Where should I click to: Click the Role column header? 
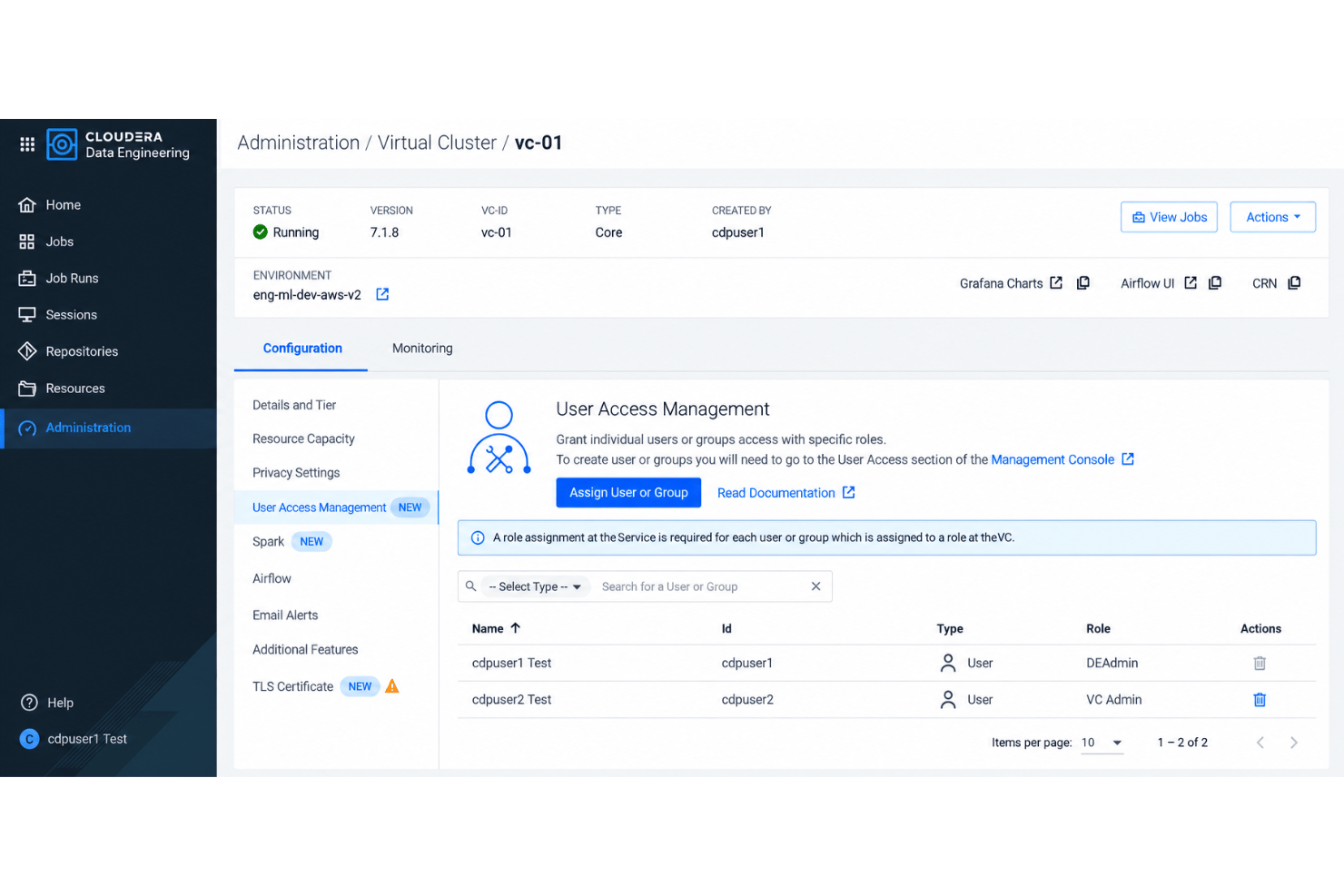pos(1098,629)
